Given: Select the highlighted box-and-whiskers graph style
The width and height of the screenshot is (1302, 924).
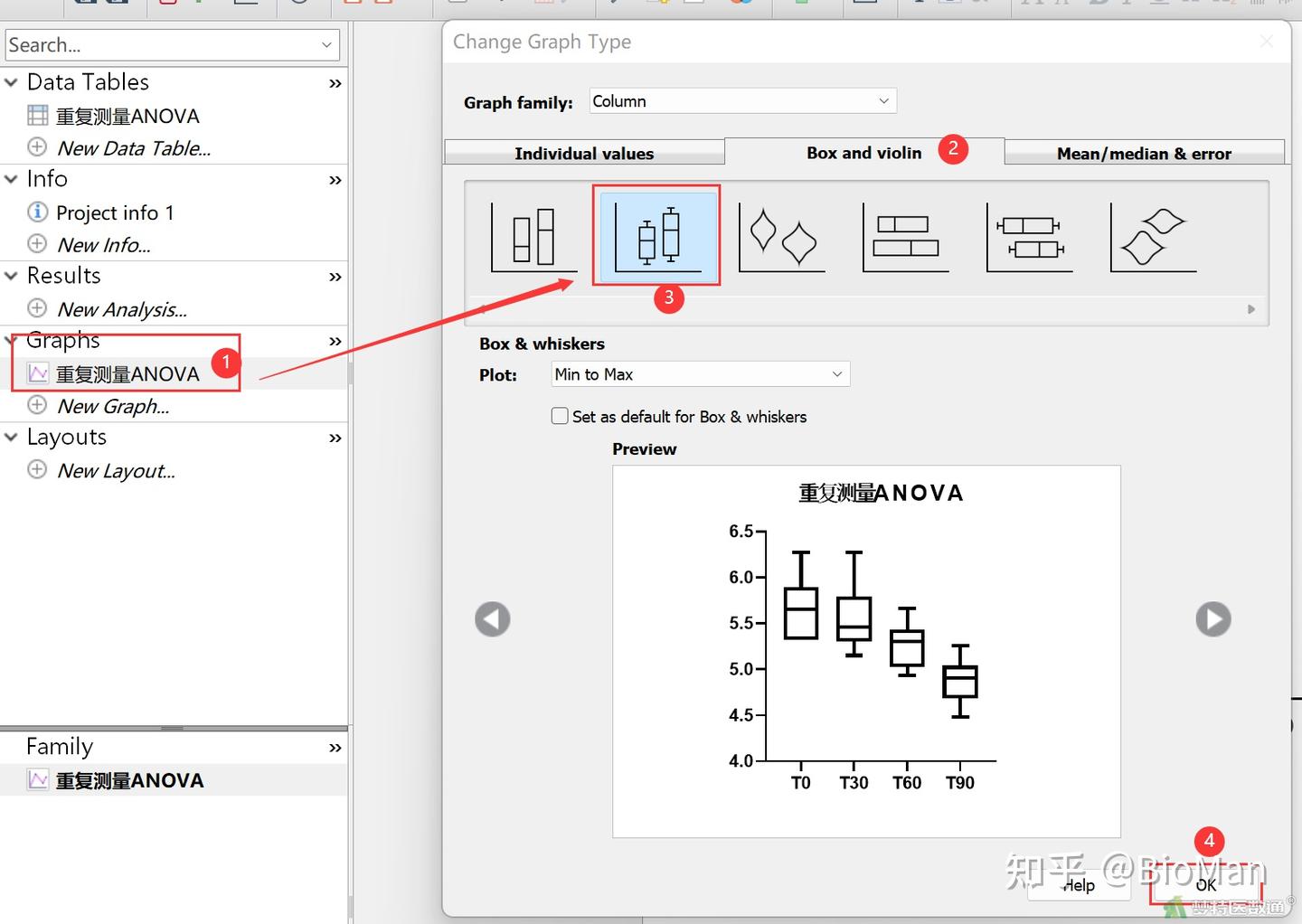Looking at the screenshot, I should tap(656, 235).
